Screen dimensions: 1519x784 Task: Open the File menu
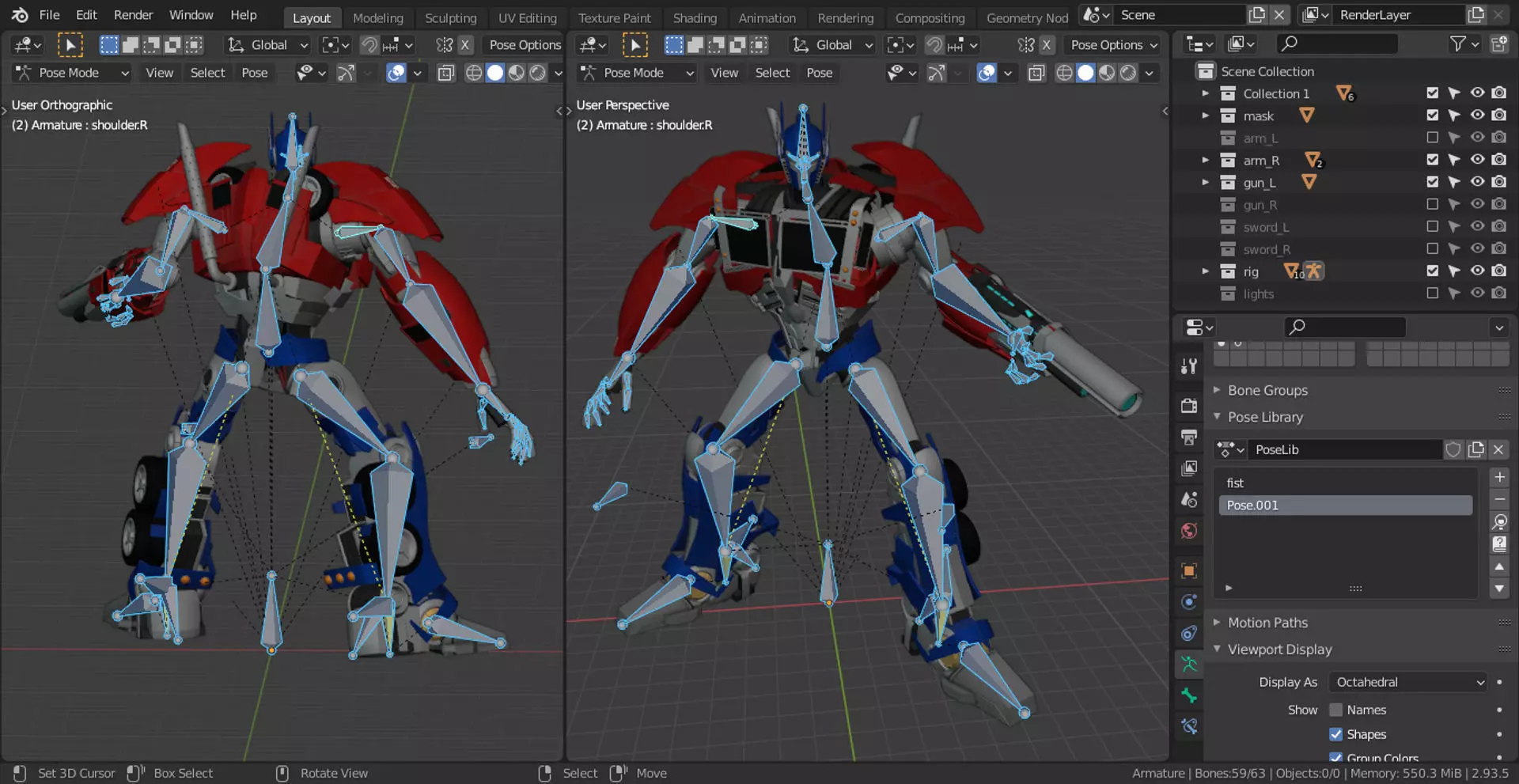tap(49, 15)
